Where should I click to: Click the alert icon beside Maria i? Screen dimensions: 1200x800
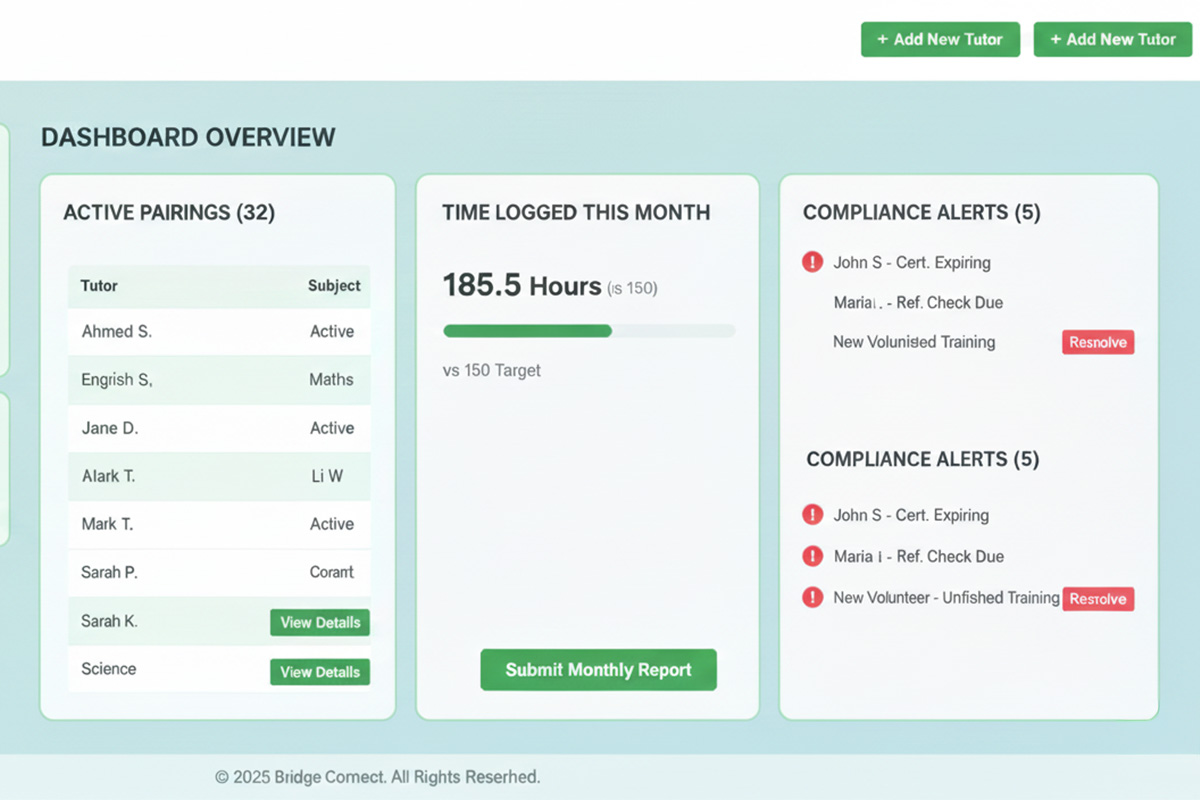pos(812,556)
